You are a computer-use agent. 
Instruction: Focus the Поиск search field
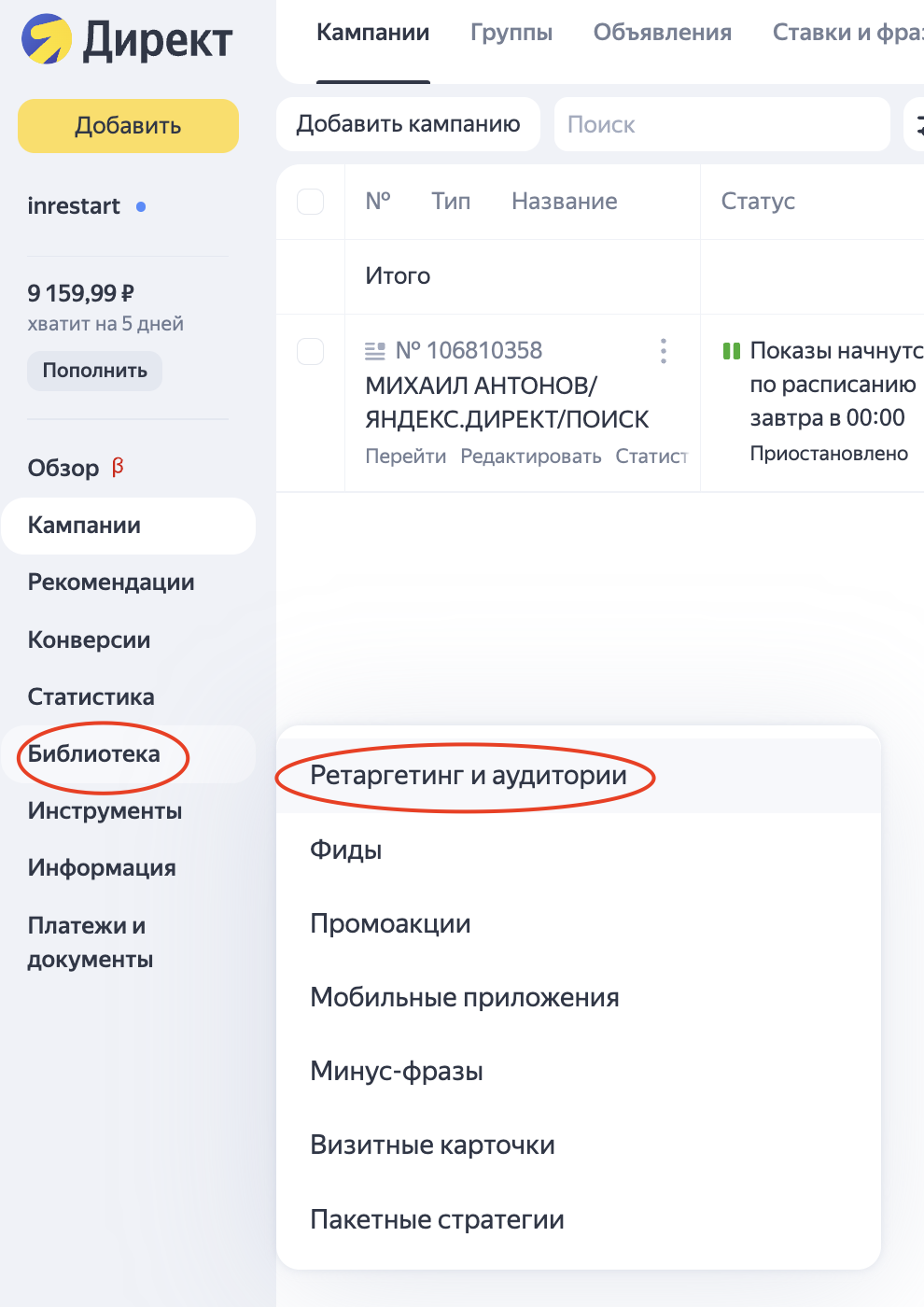pos(721,124)
